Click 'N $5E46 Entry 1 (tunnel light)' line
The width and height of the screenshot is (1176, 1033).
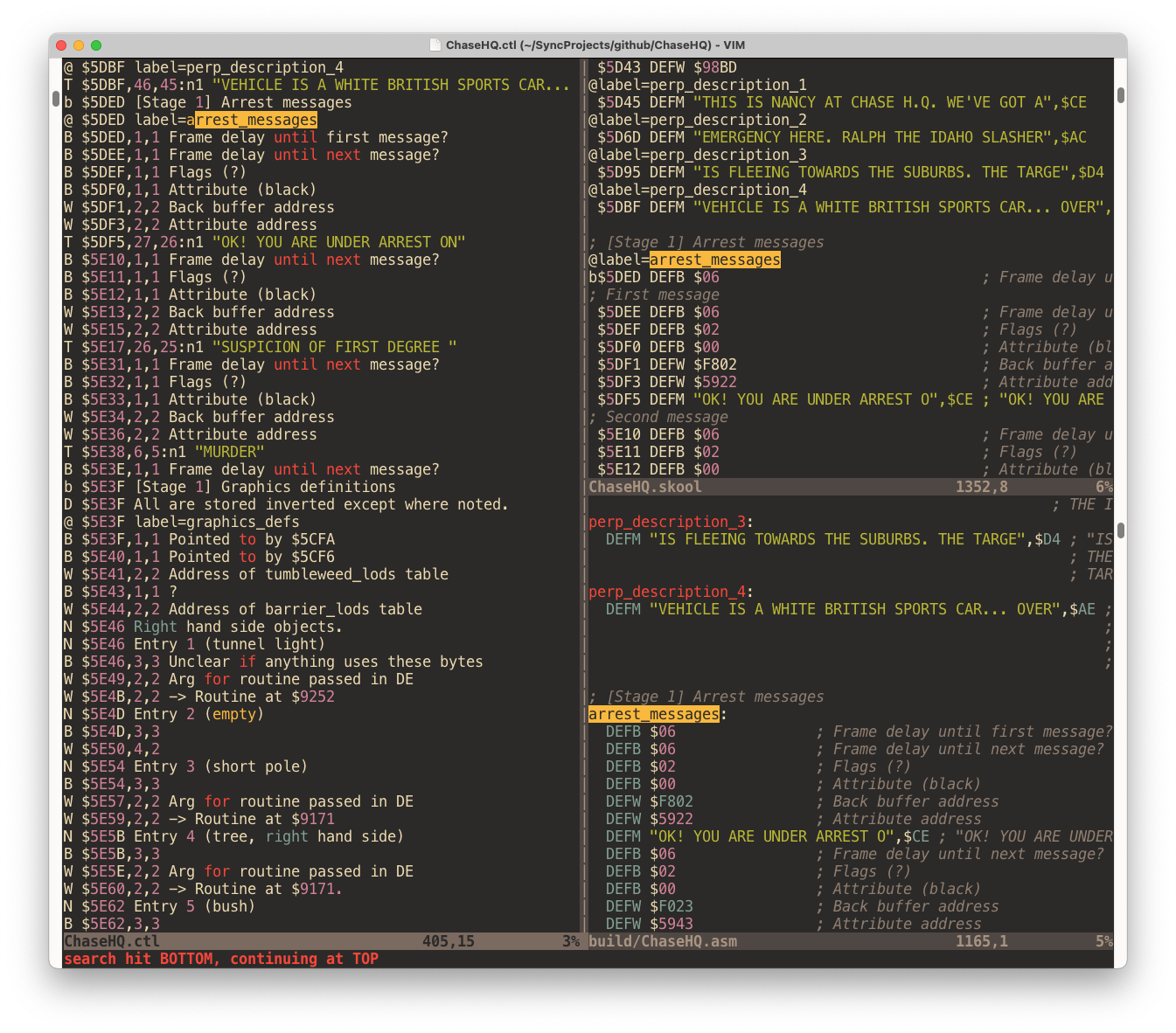[195, 644]
